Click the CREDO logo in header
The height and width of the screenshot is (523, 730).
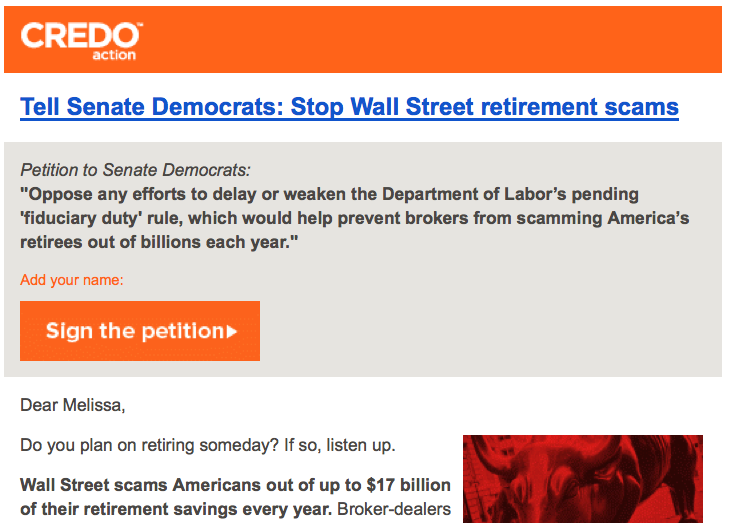coord(81,41)
